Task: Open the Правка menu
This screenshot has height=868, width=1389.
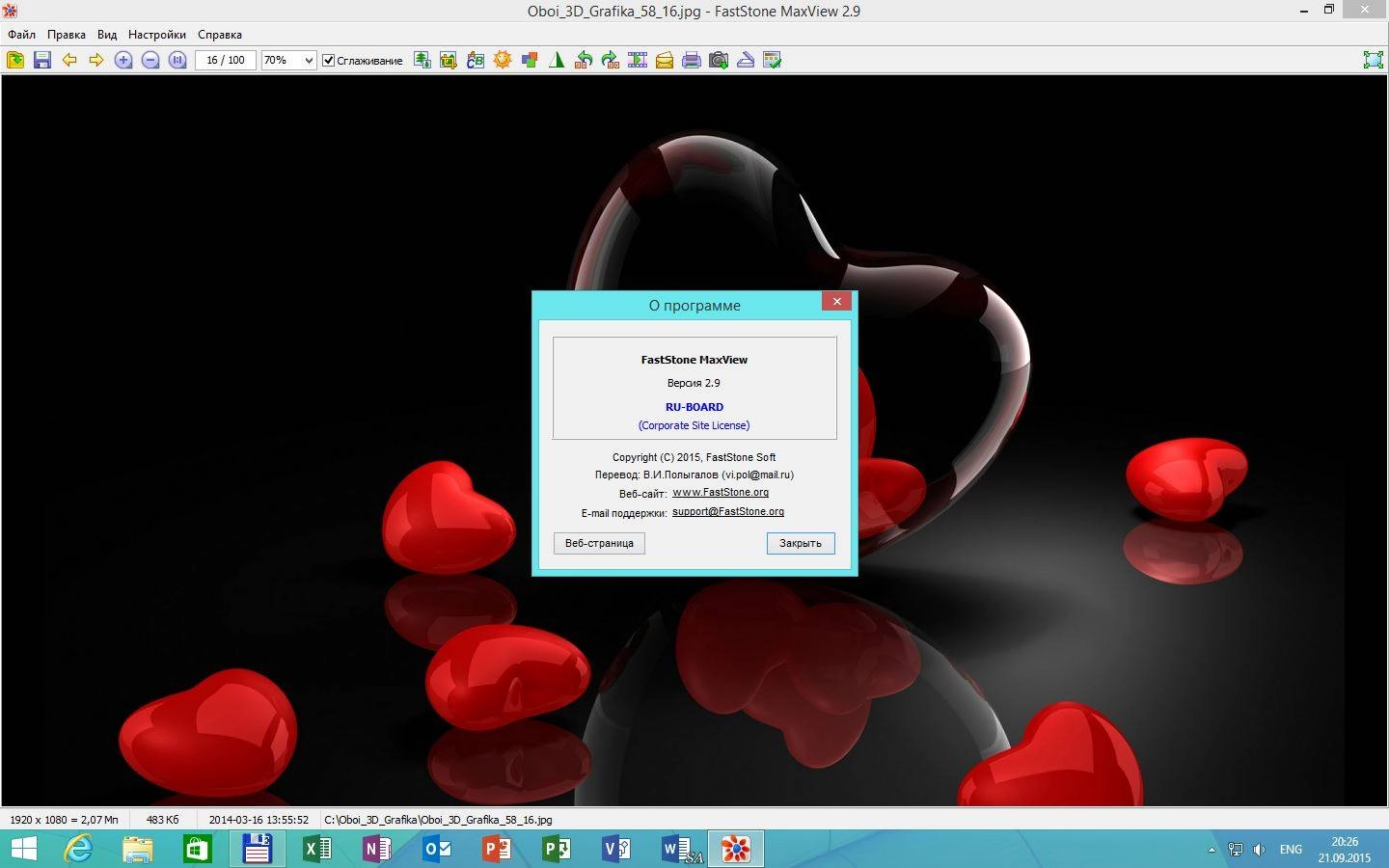Action: 67,34
